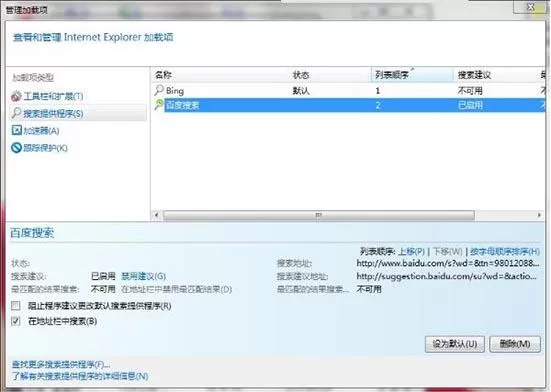This screenshot has width=551, height=392.
Task: Click 在地址栏中禁用最匹配结果(D) link
Action: click(176, 289)
